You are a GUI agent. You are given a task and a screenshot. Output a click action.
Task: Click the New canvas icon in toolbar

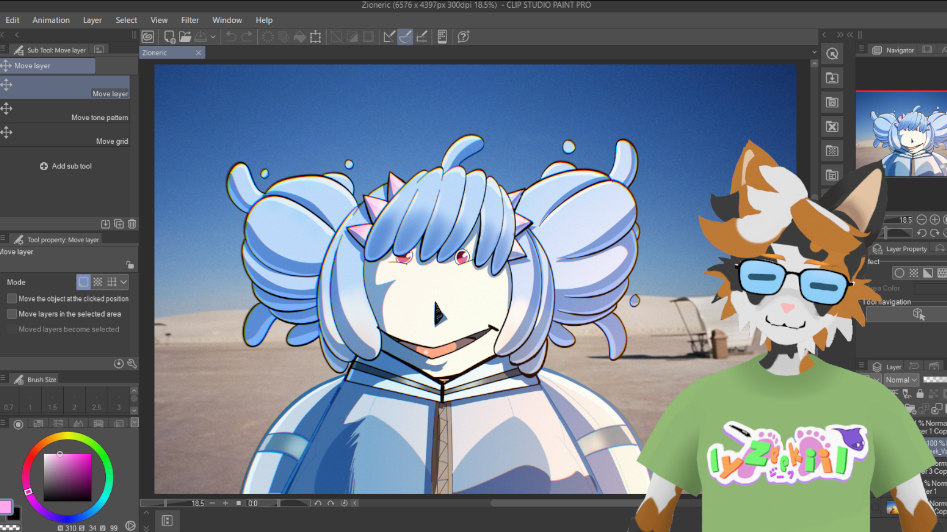pyautogui.click(x=170, y=37)
